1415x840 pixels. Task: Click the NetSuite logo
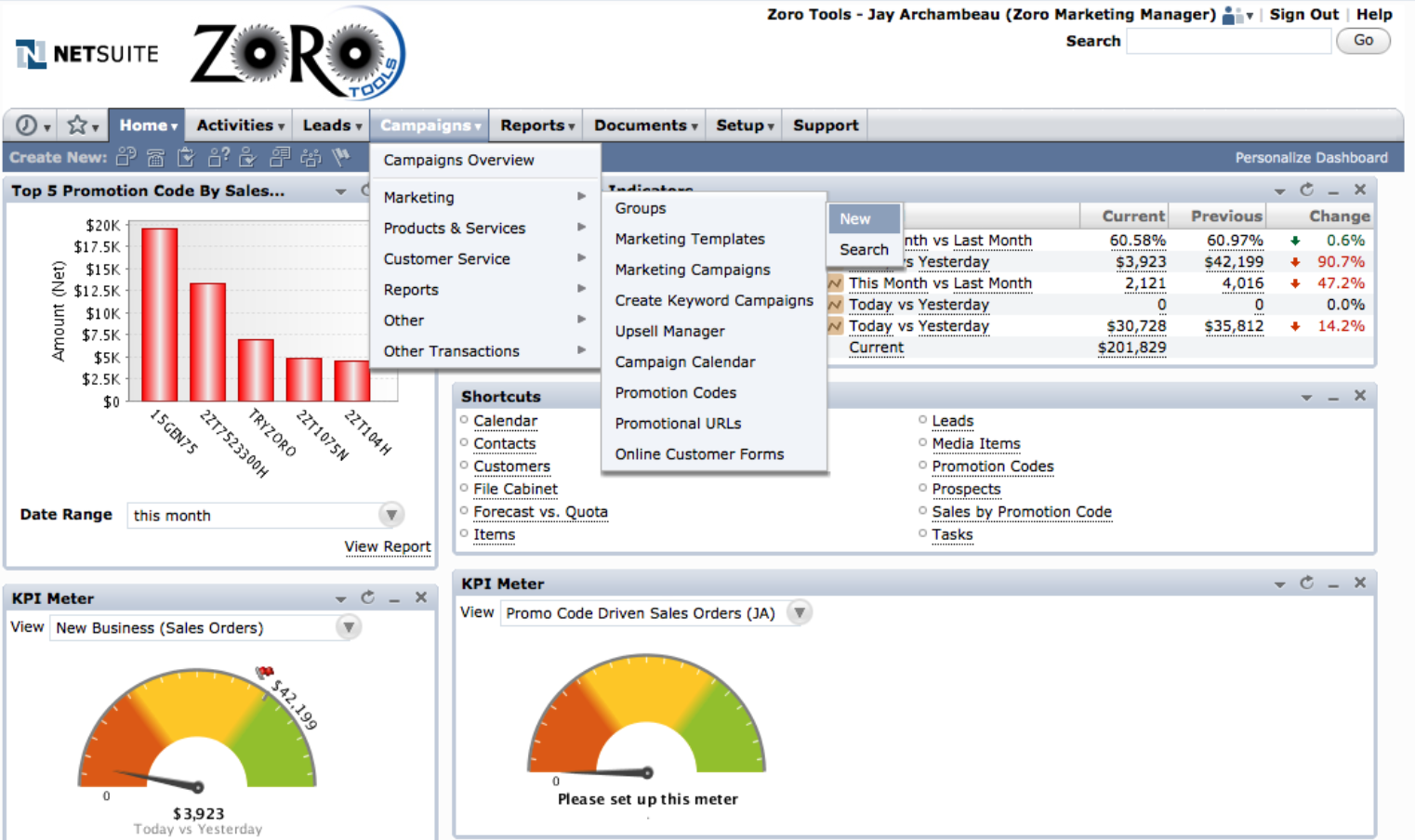click(87, 54)
